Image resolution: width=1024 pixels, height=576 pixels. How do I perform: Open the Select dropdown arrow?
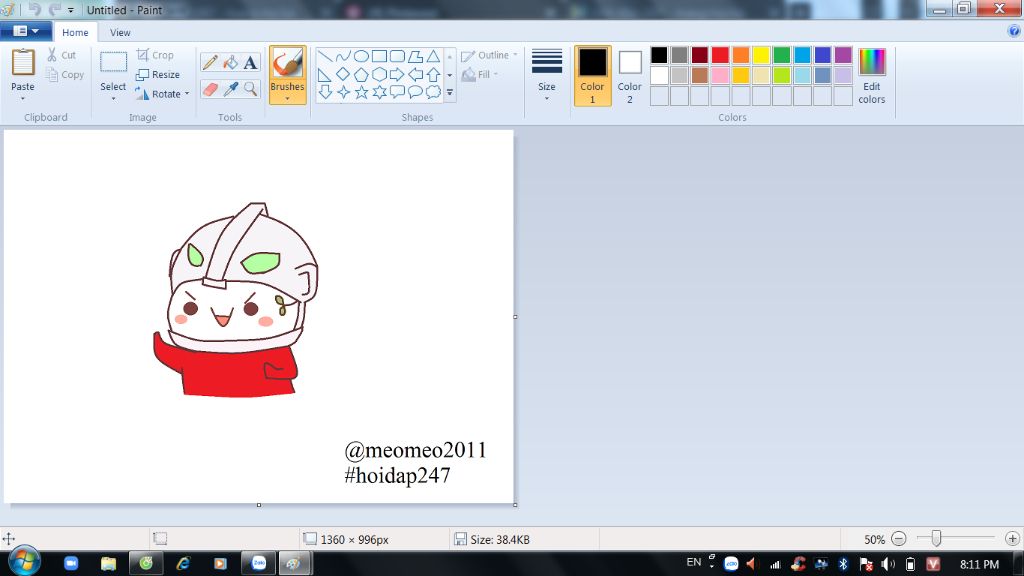[113, 99]
